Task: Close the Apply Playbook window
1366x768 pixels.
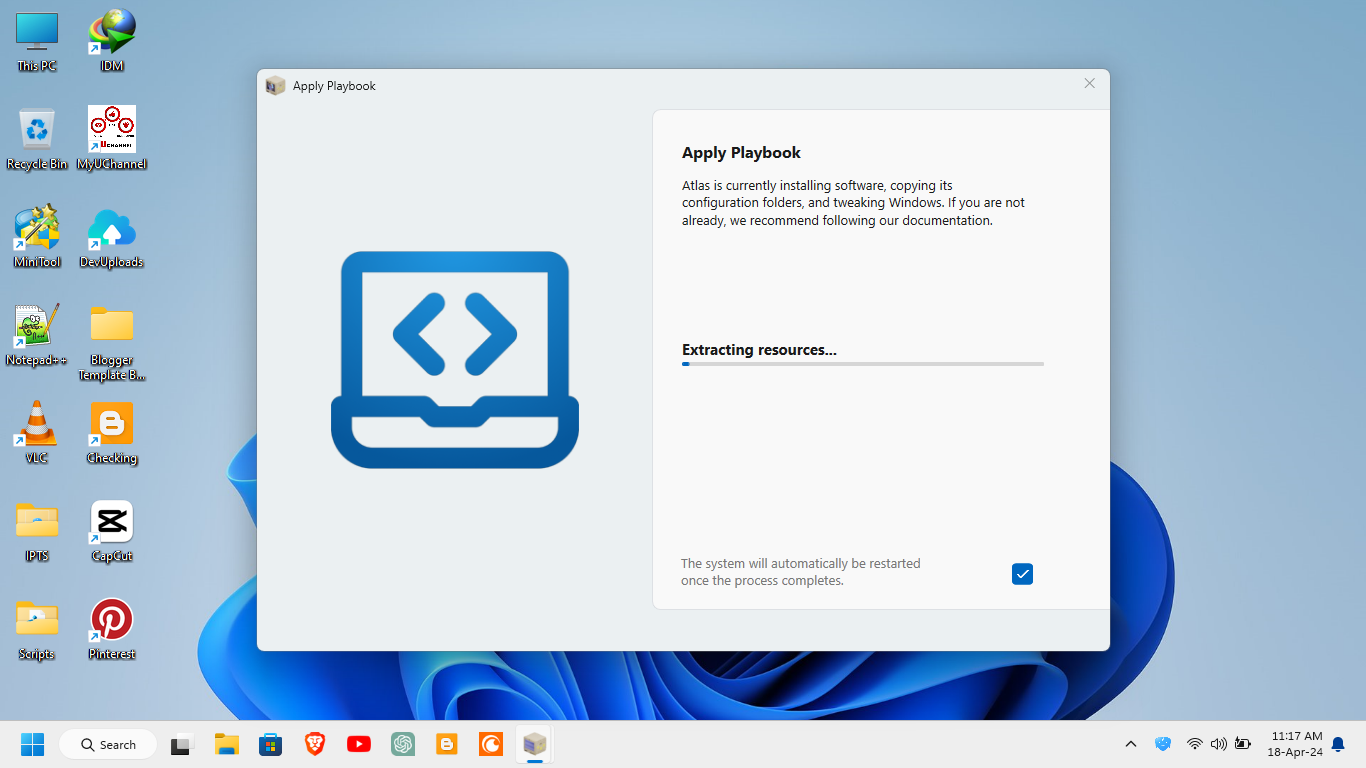Action: tap(1090, 84)
